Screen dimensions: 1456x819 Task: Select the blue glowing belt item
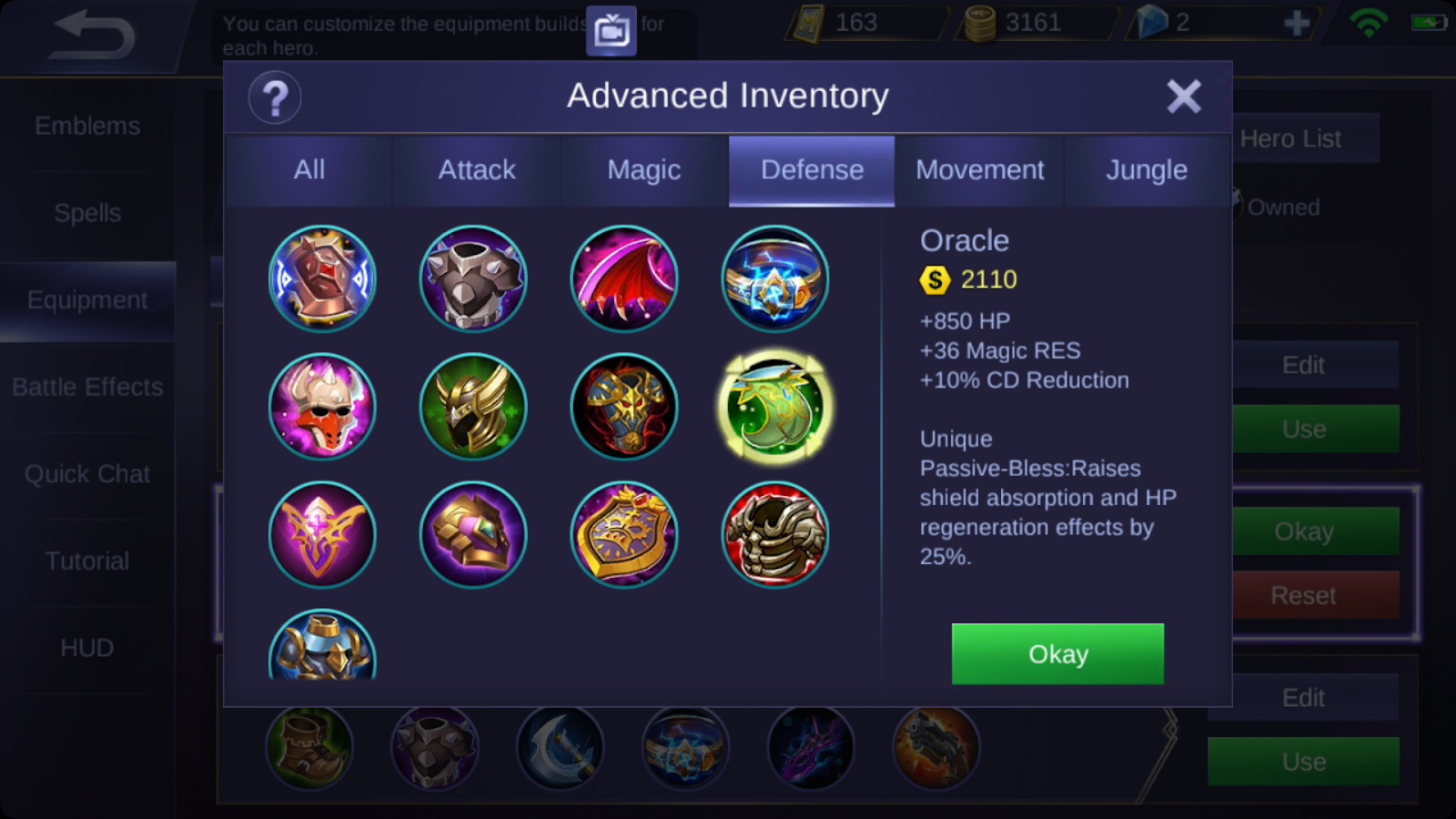coord(774,278)
